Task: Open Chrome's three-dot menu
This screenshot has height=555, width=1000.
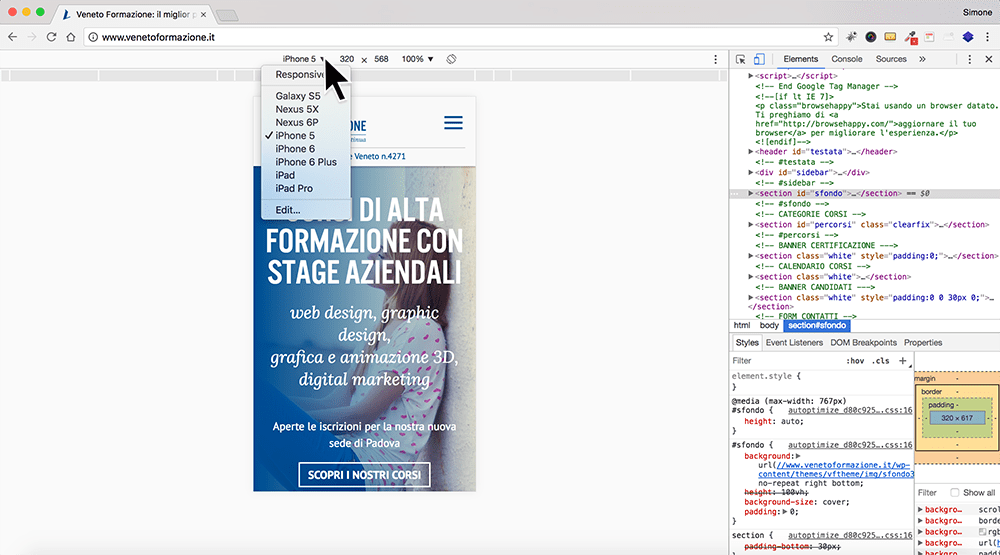Action: pyautogui.click(x=988, y=37)
